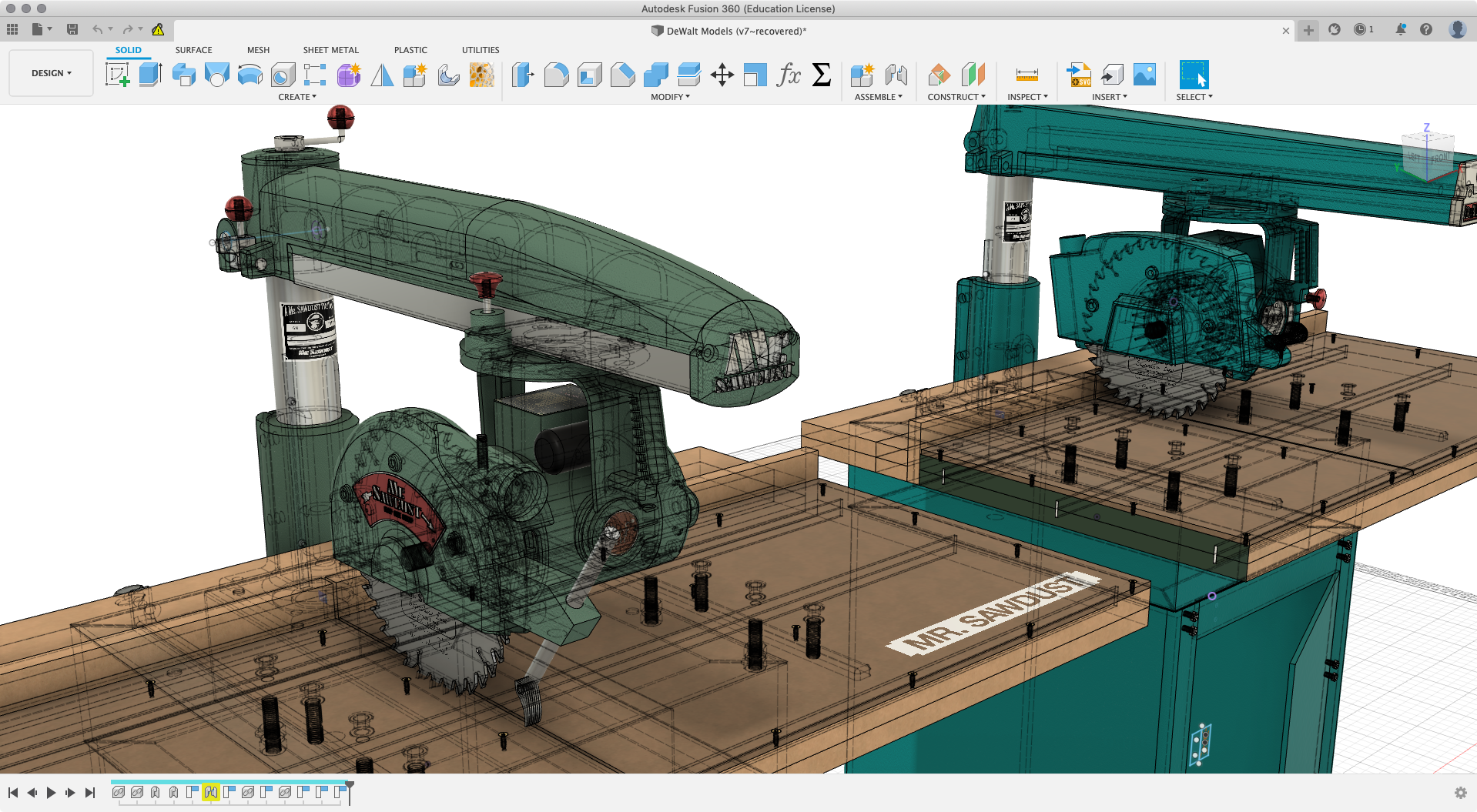Expand the INSERT menu
This screenshot has width=1477, height=812.
click(x=1110, y=97)
